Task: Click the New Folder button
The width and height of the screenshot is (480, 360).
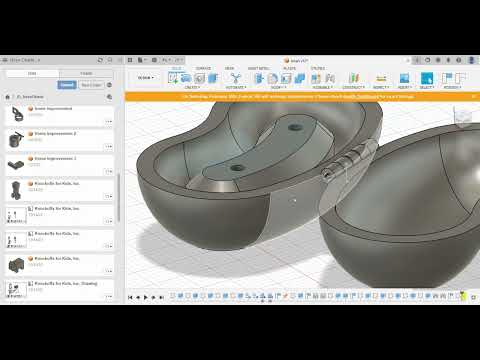Action: coord(91,85)
